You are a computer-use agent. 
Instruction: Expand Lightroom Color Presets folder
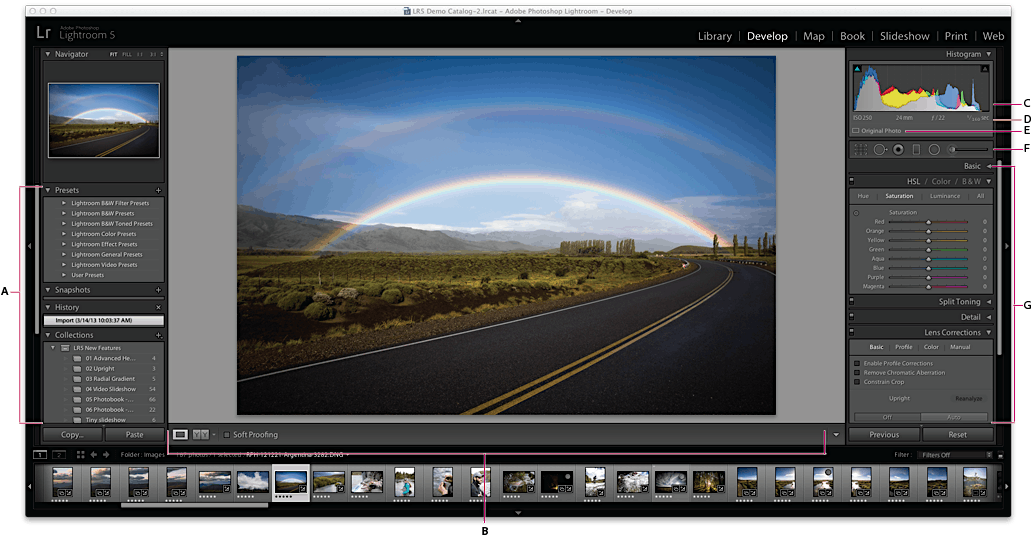pos(64,234)
